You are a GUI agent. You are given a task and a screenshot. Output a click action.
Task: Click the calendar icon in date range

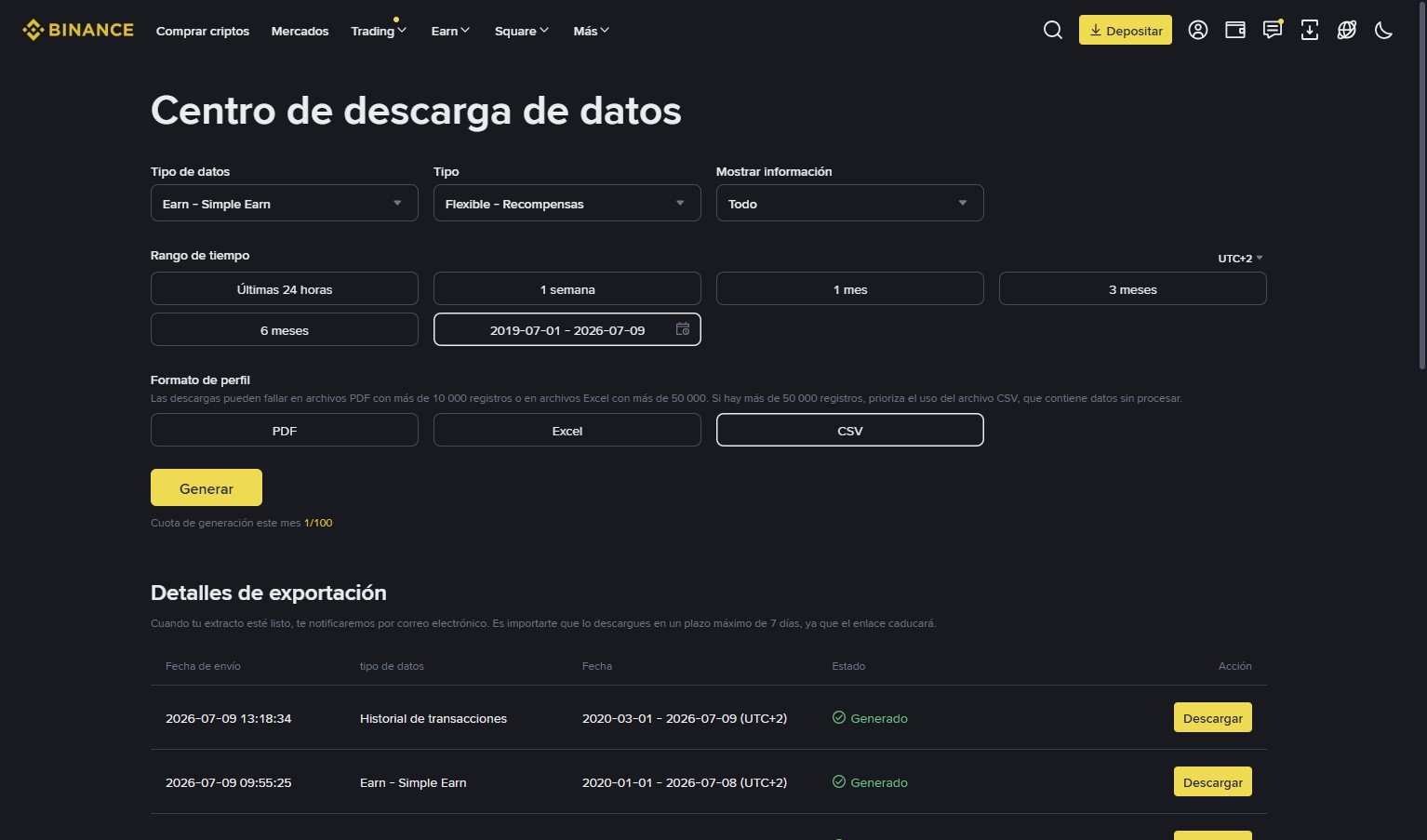click(683, 329)
